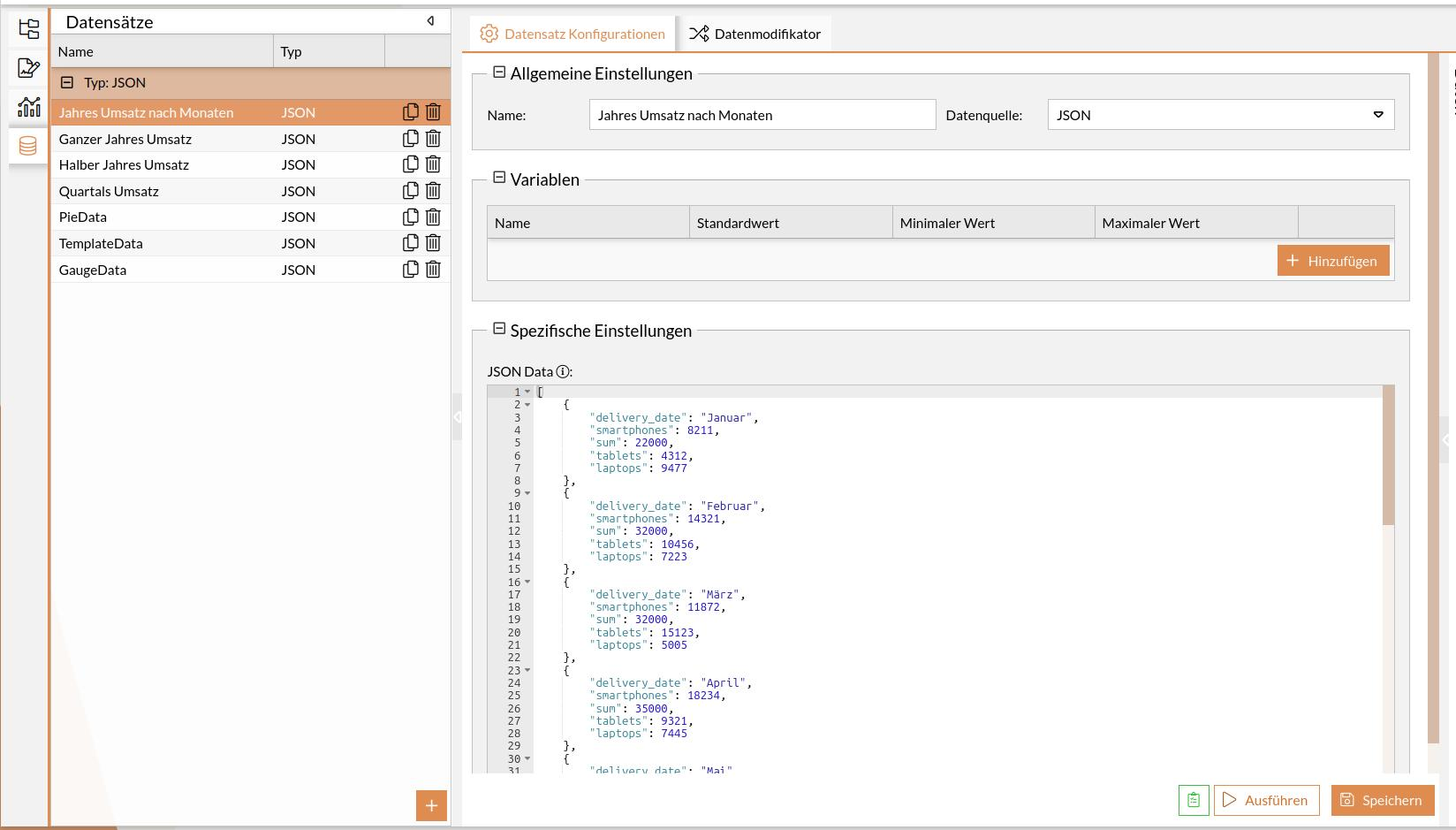Select the Datensatz Konfigurationen tab

pyautogui.click(x=572, y=34)
